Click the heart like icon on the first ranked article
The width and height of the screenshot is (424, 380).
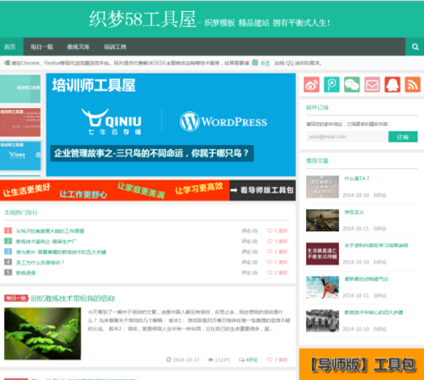[x=270, y=231]
